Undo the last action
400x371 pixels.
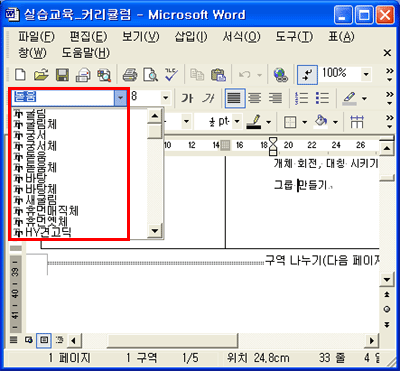[x=245, y=75]
